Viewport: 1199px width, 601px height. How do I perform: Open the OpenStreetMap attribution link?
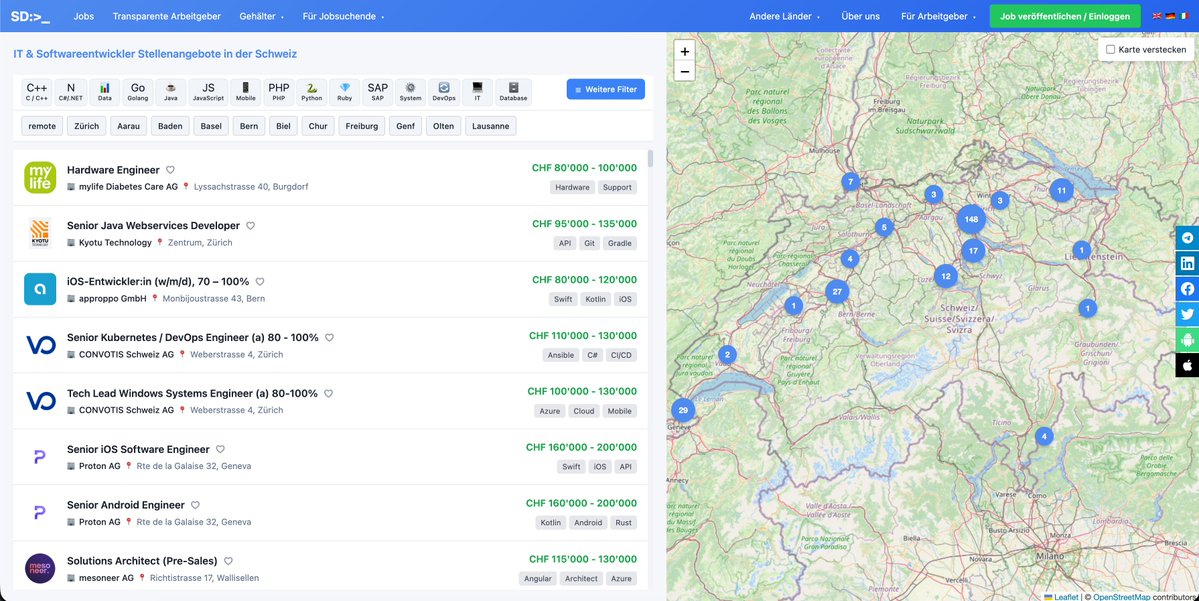click(x=1121, y=596)
